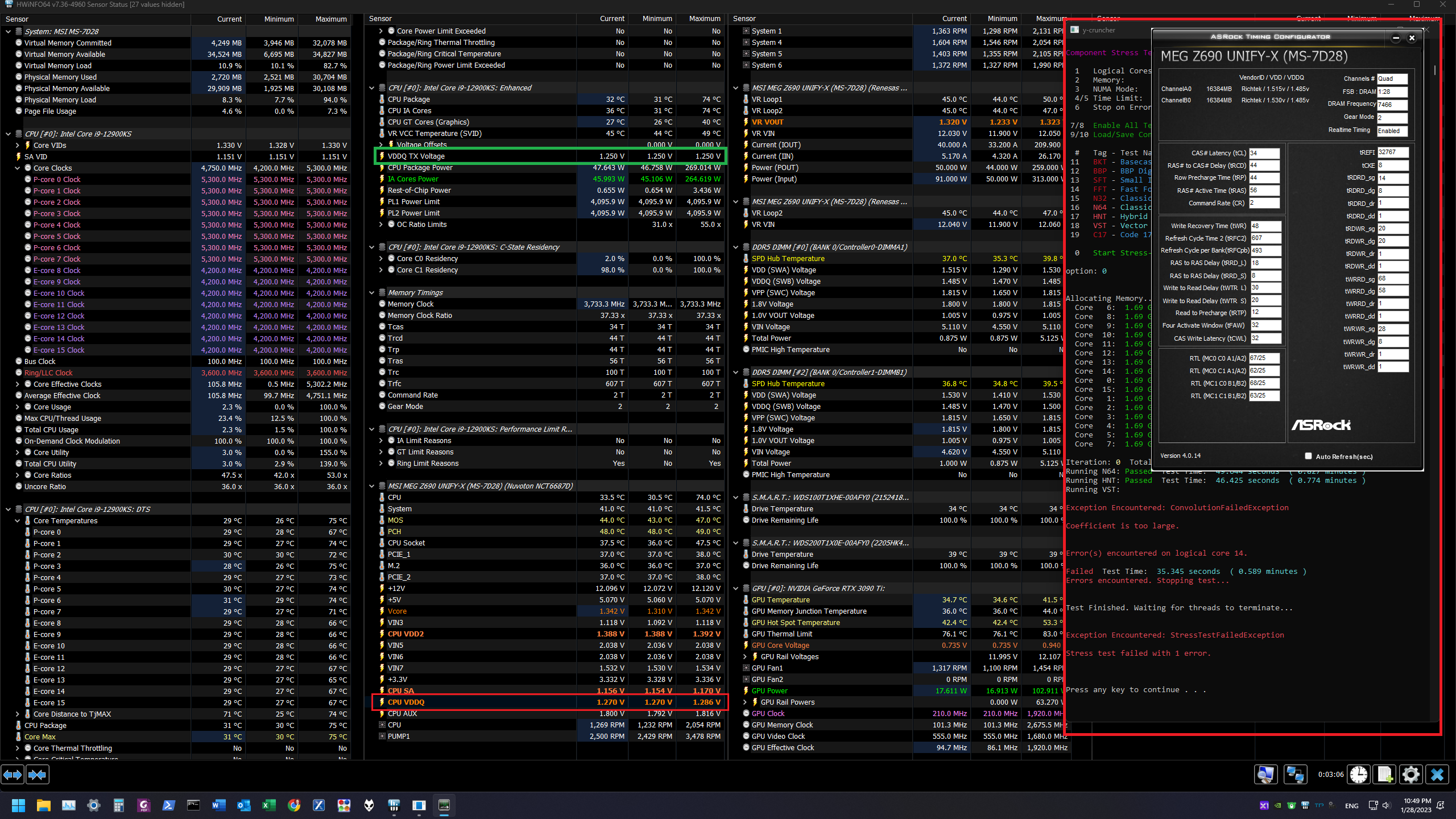Click the volume speaker tray icon
The height and width of the screenshot is (819, 1456).
pyautogui.click(x=1385, y=805)
